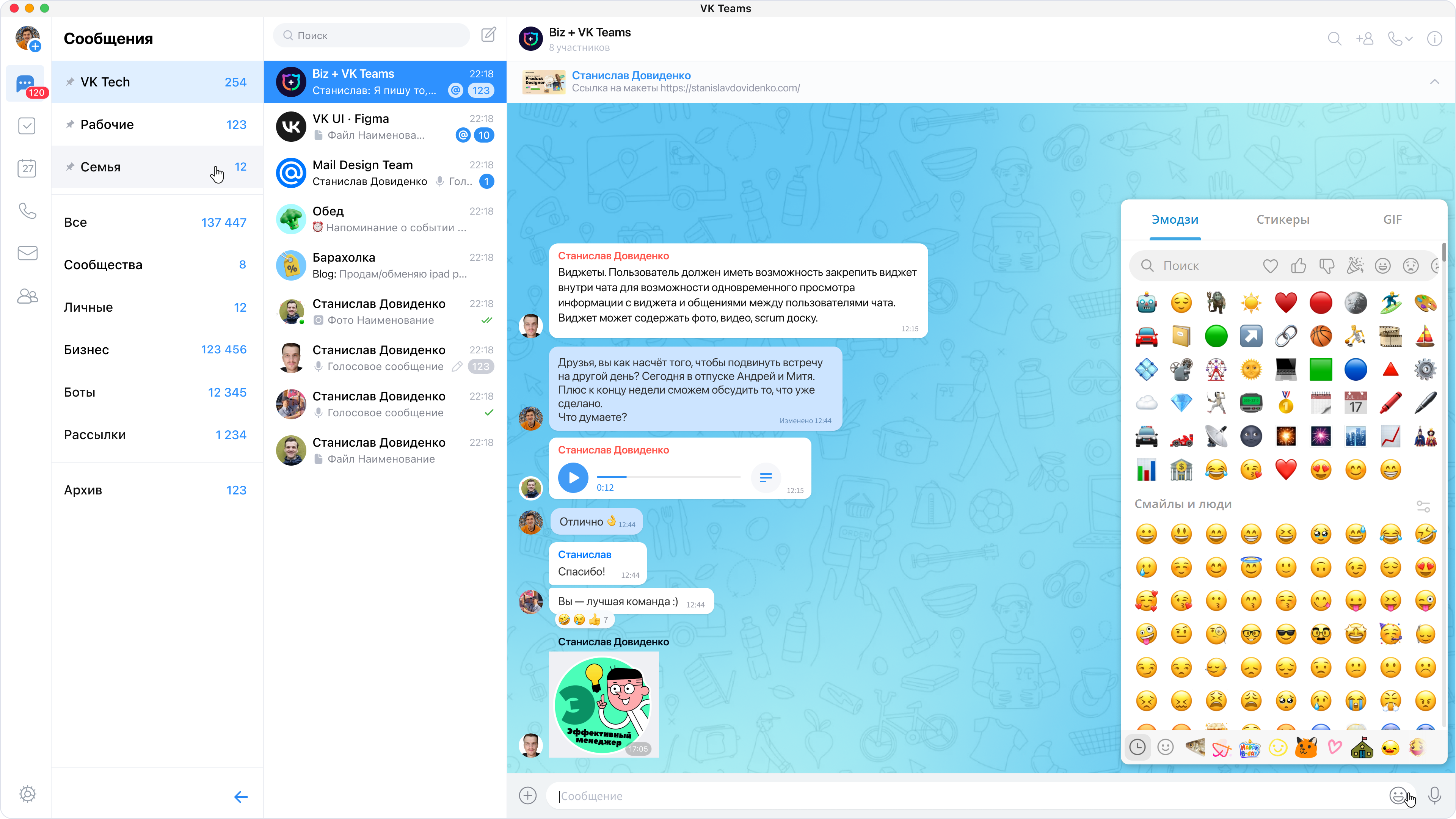Click the microphone voice message icon
1456x819 pixels.
(1434, 795)
